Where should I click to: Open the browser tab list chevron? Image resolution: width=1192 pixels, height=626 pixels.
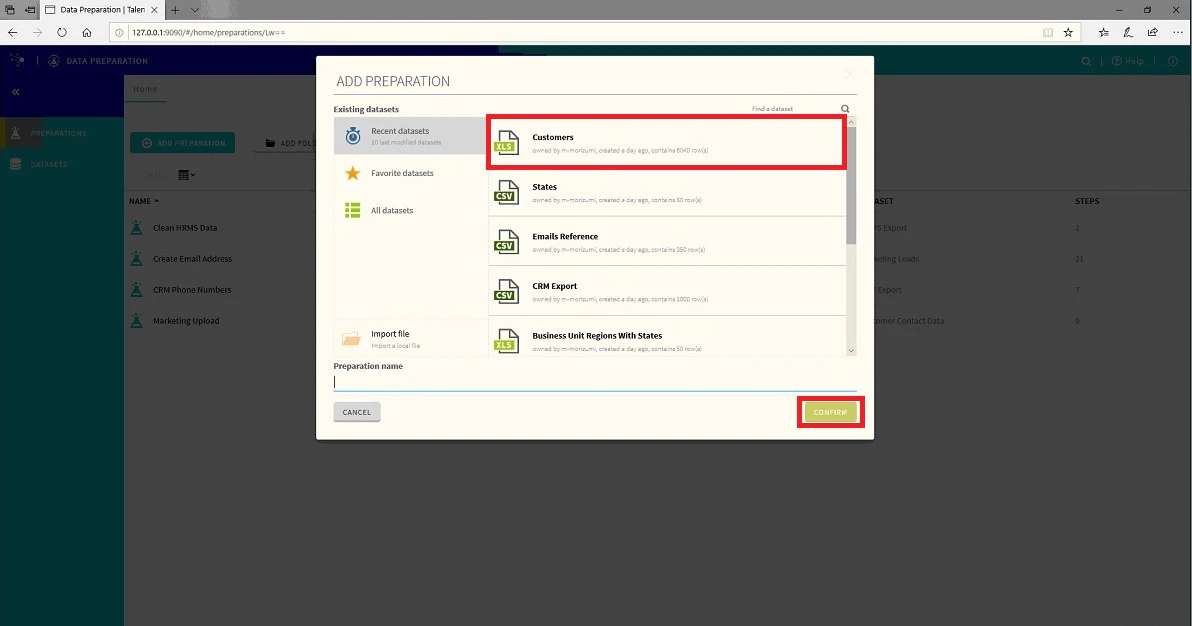point(195,10)
